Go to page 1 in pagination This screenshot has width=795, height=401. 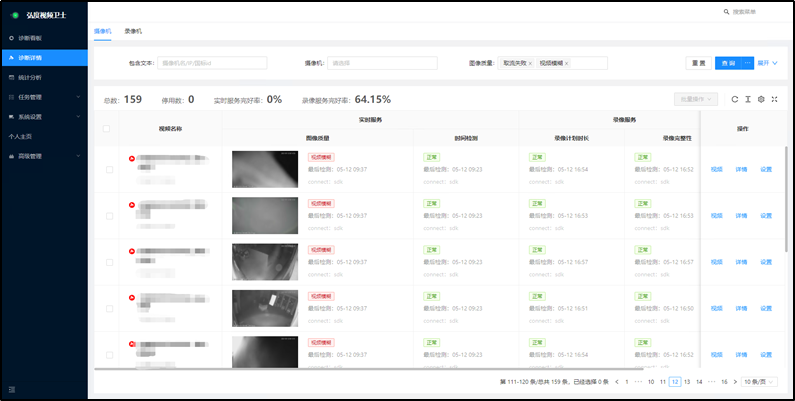pos(627,382)
